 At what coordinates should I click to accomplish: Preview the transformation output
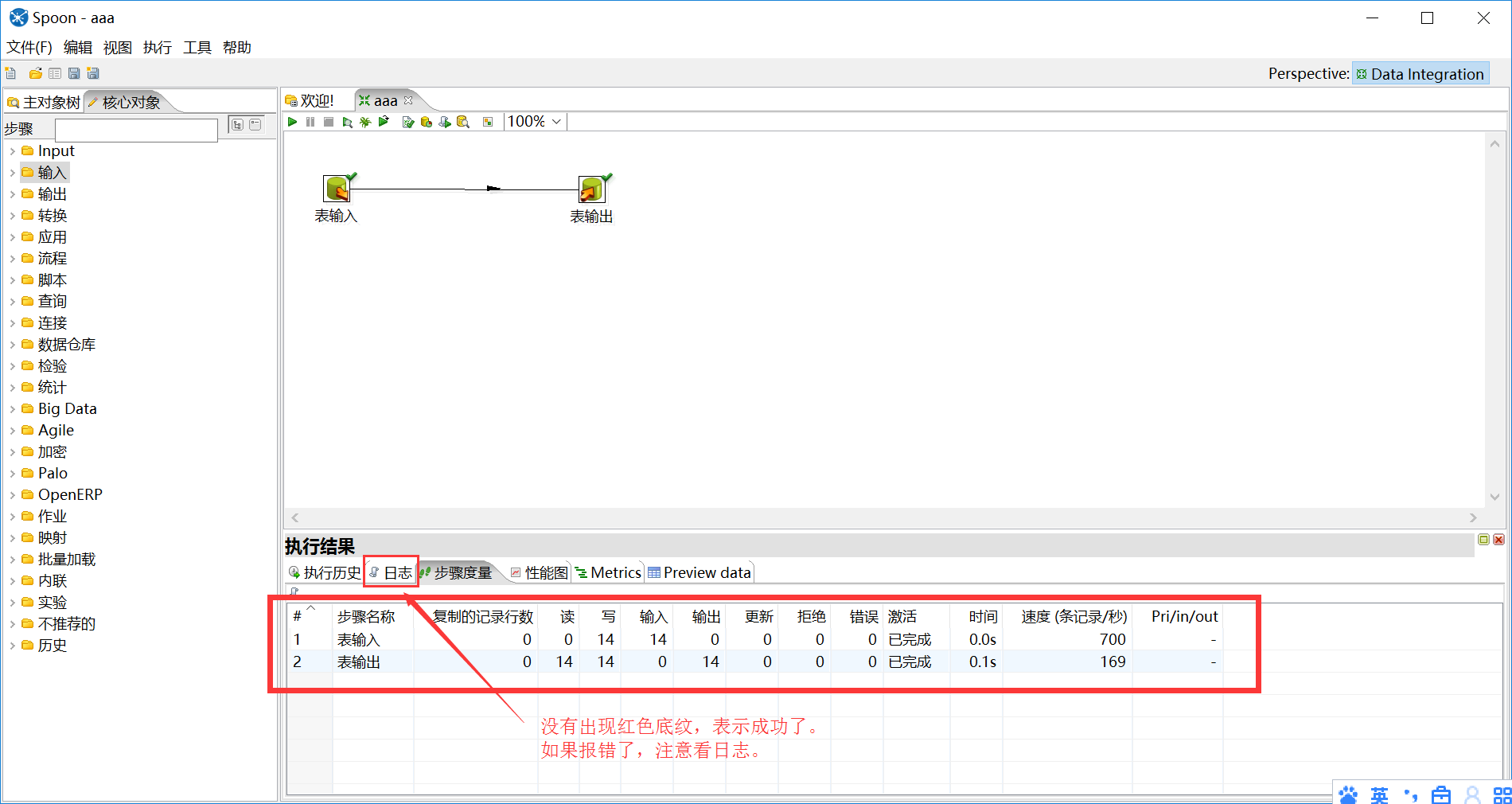(x=348, y=121)
